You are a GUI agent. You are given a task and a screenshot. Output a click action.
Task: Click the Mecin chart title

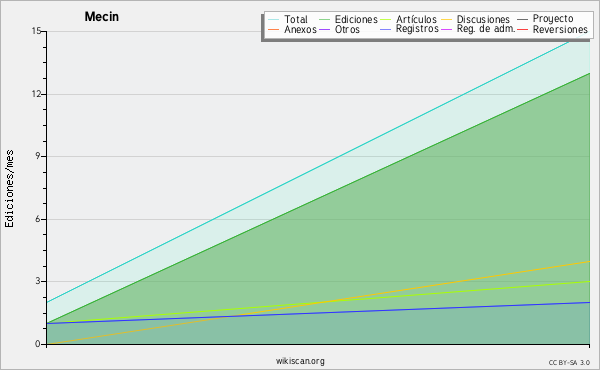click(x=102, y=16)
